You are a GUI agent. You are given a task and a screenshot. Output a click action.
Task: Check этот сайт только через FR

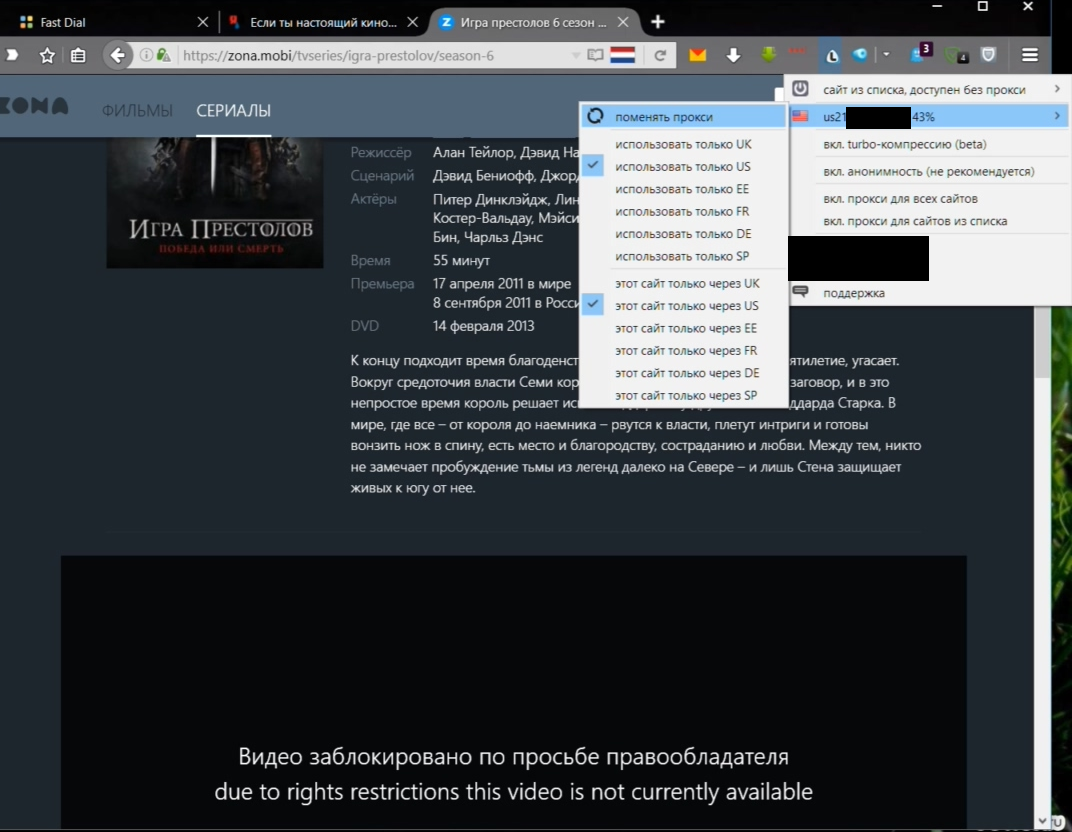coord(683,351)
